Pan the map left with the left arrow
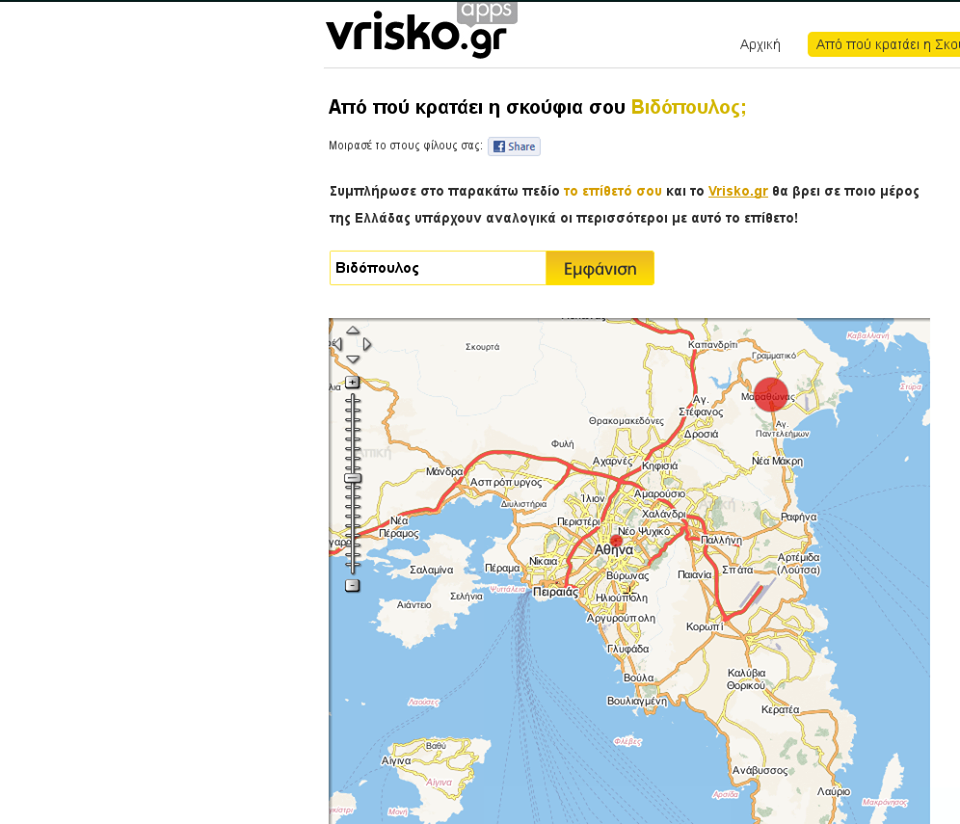 pyautogui.click(x=337, y=345)
